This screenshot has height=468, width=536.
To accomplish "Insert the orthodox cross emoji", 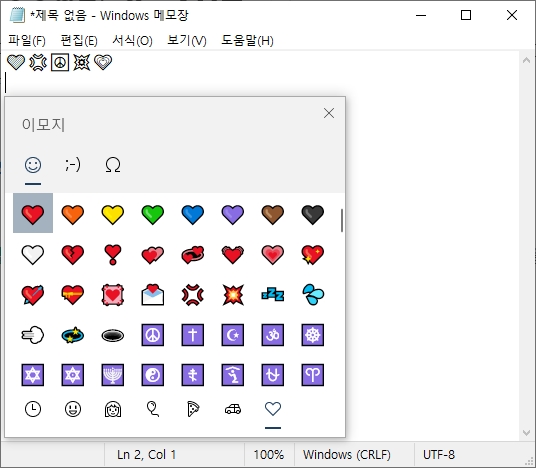I will coord(193,375).
